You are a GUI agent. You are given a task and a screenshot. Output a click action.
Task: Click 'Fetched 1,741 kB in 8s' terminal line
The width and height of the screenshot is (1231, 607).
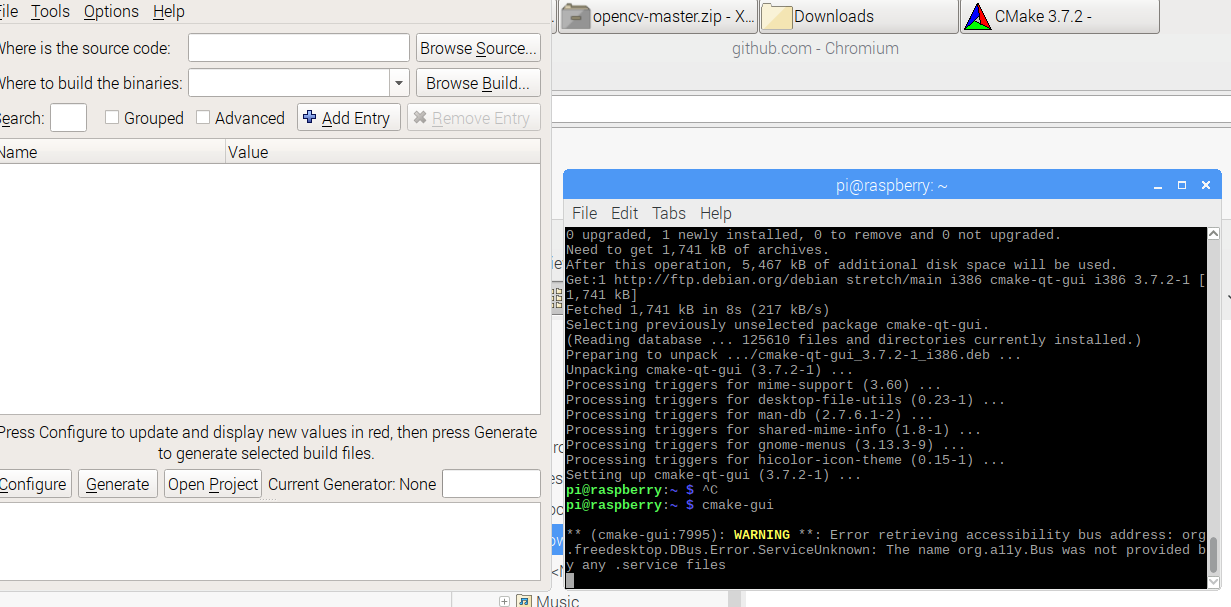pos(698,310)
